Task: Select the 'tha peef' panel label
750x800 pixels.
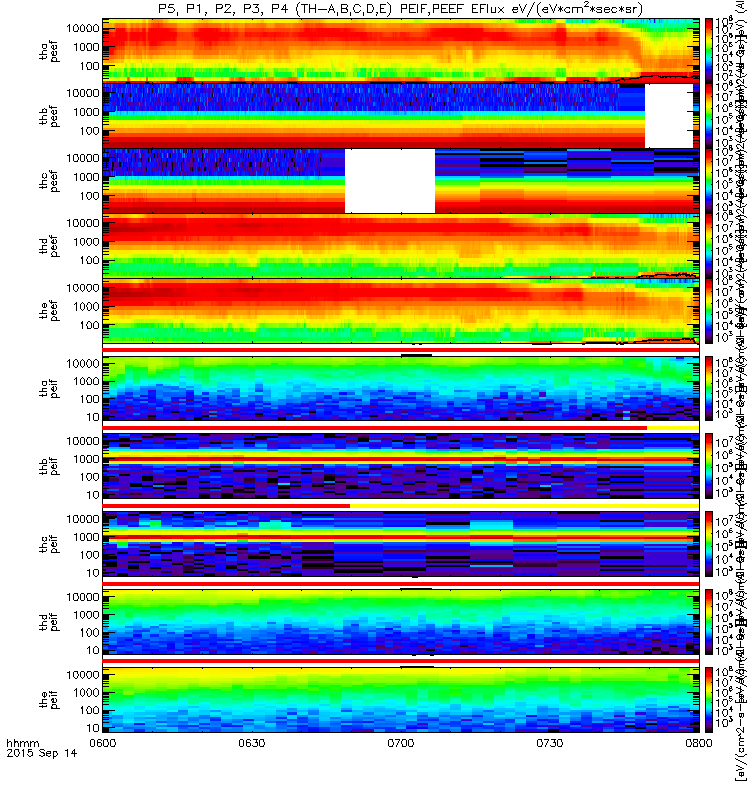Action: pos(49,51)
